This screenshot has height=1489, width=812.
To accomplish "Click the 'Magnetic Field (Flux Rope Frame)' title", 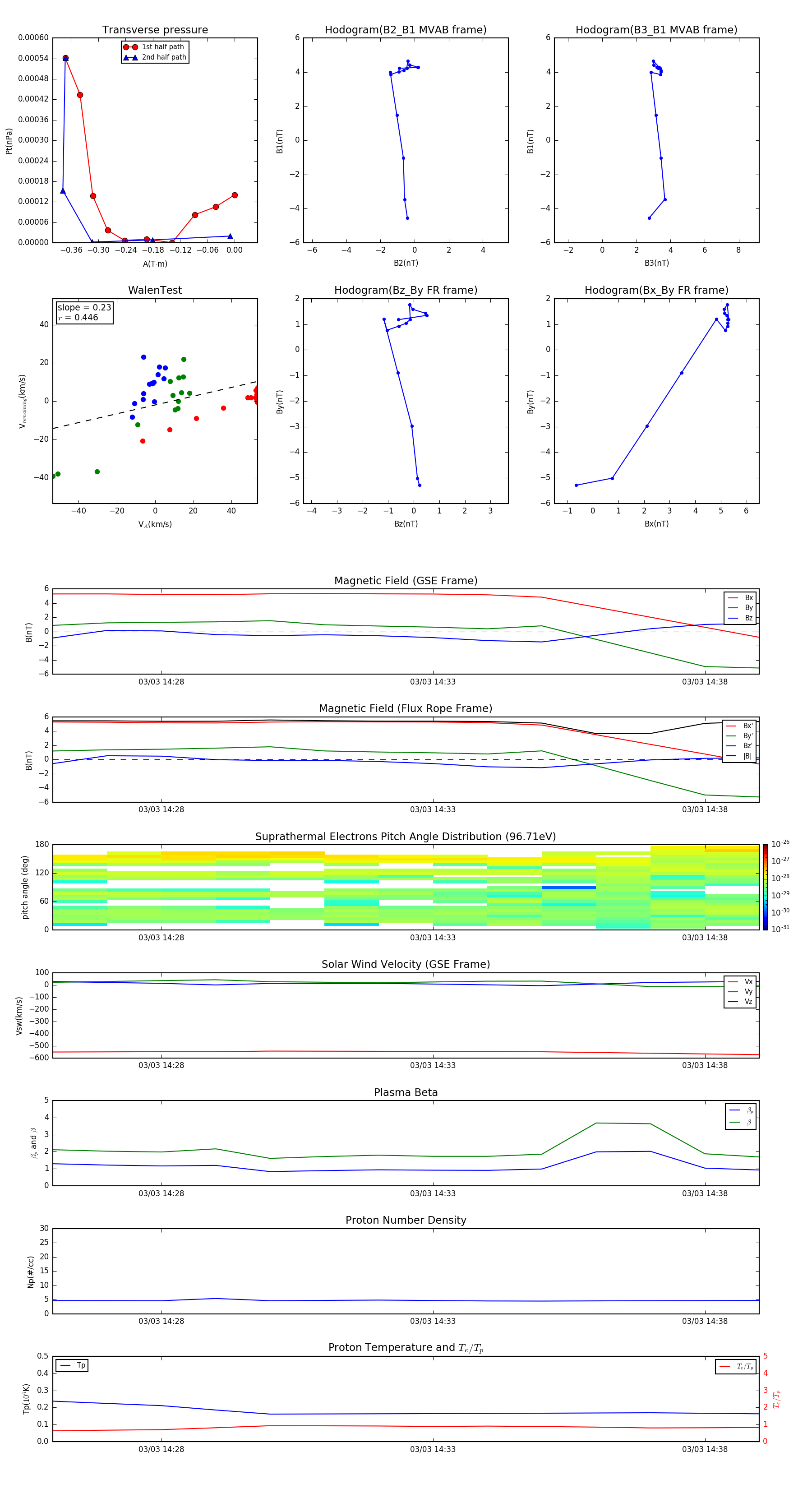I will (x=406, y=709).
